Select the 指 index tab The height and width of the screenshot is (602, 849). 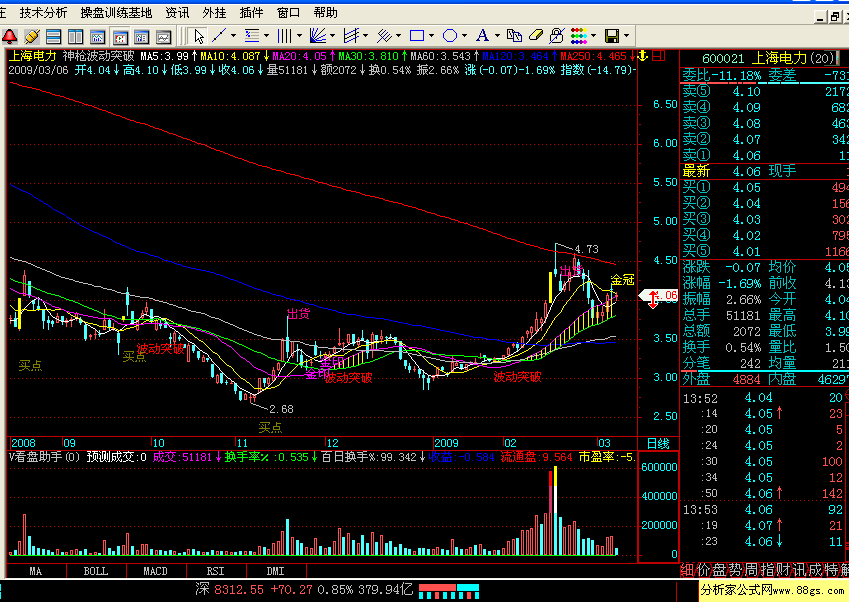tap(768, 570)
